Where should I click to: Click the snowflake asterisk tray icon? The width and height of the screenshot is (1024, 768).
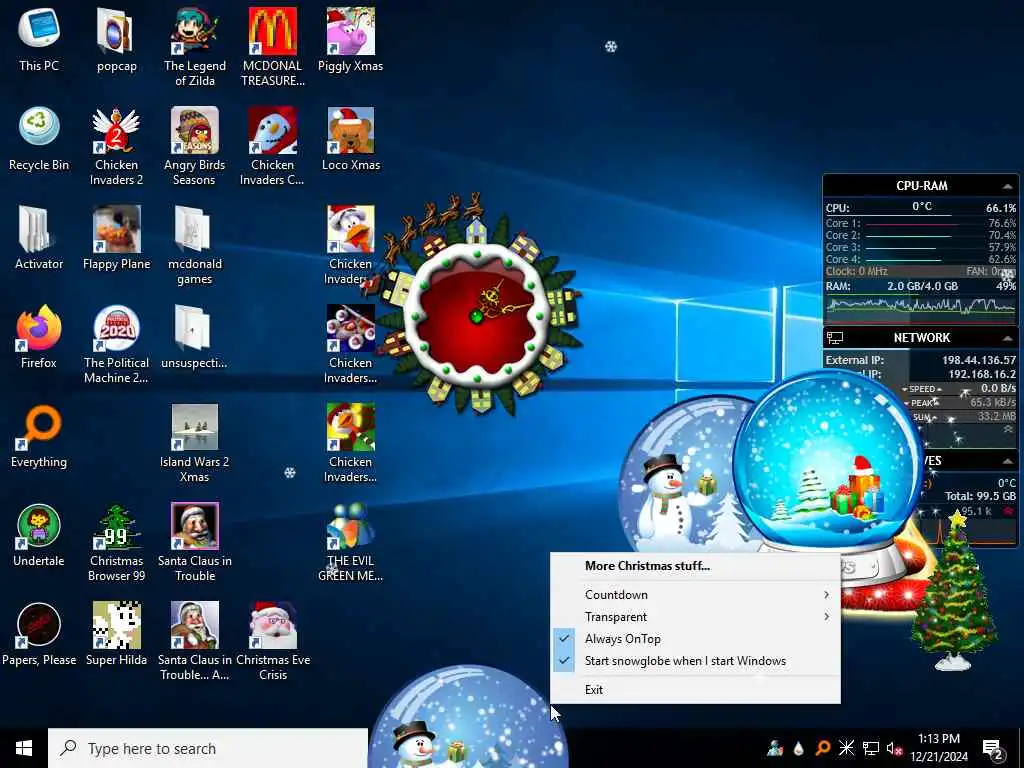(846, 748)
